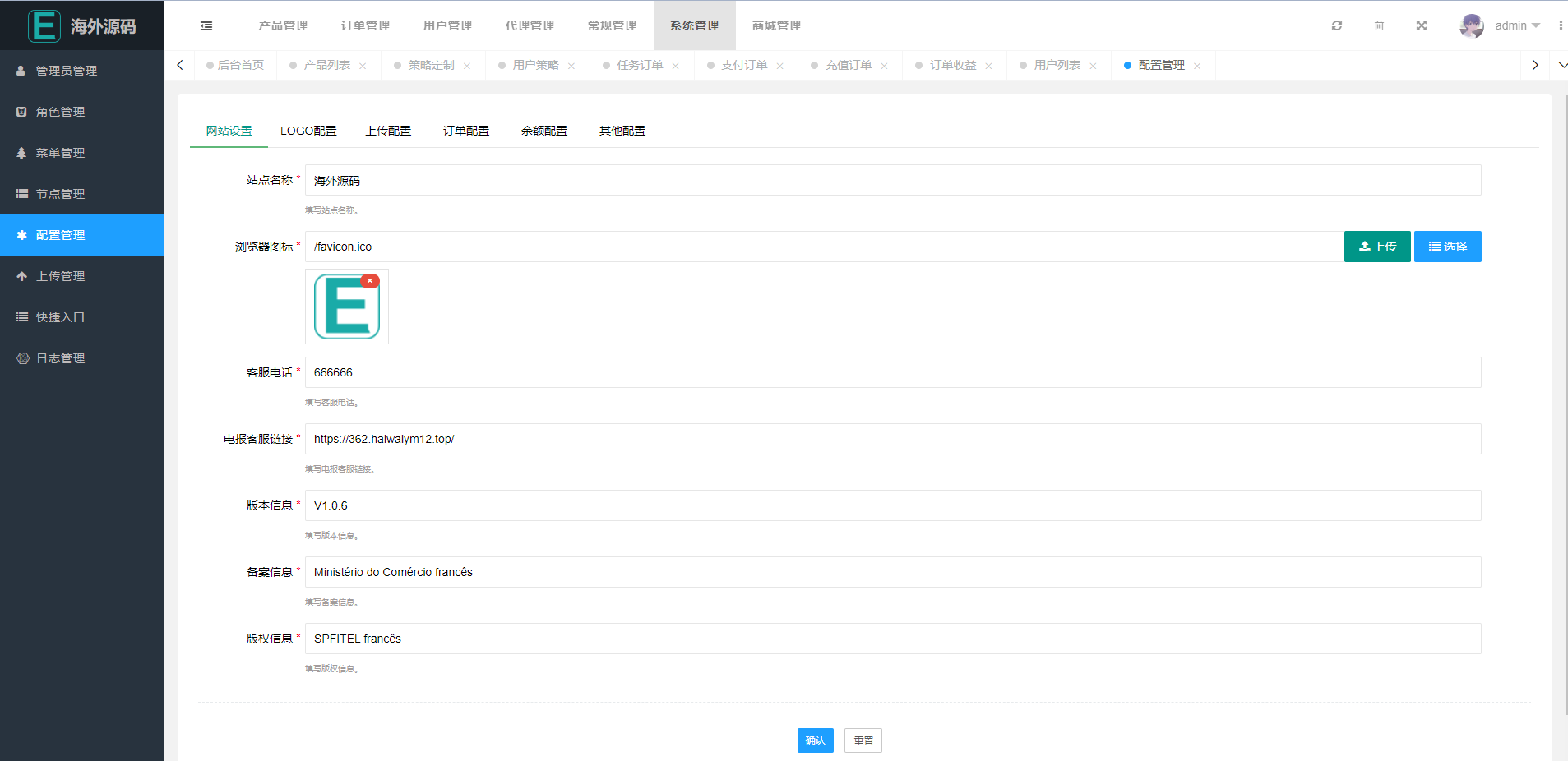This screenshot has width=1568, height=761.
Task: Switch to the LOGO配置 tab
Action: (309, 130)
